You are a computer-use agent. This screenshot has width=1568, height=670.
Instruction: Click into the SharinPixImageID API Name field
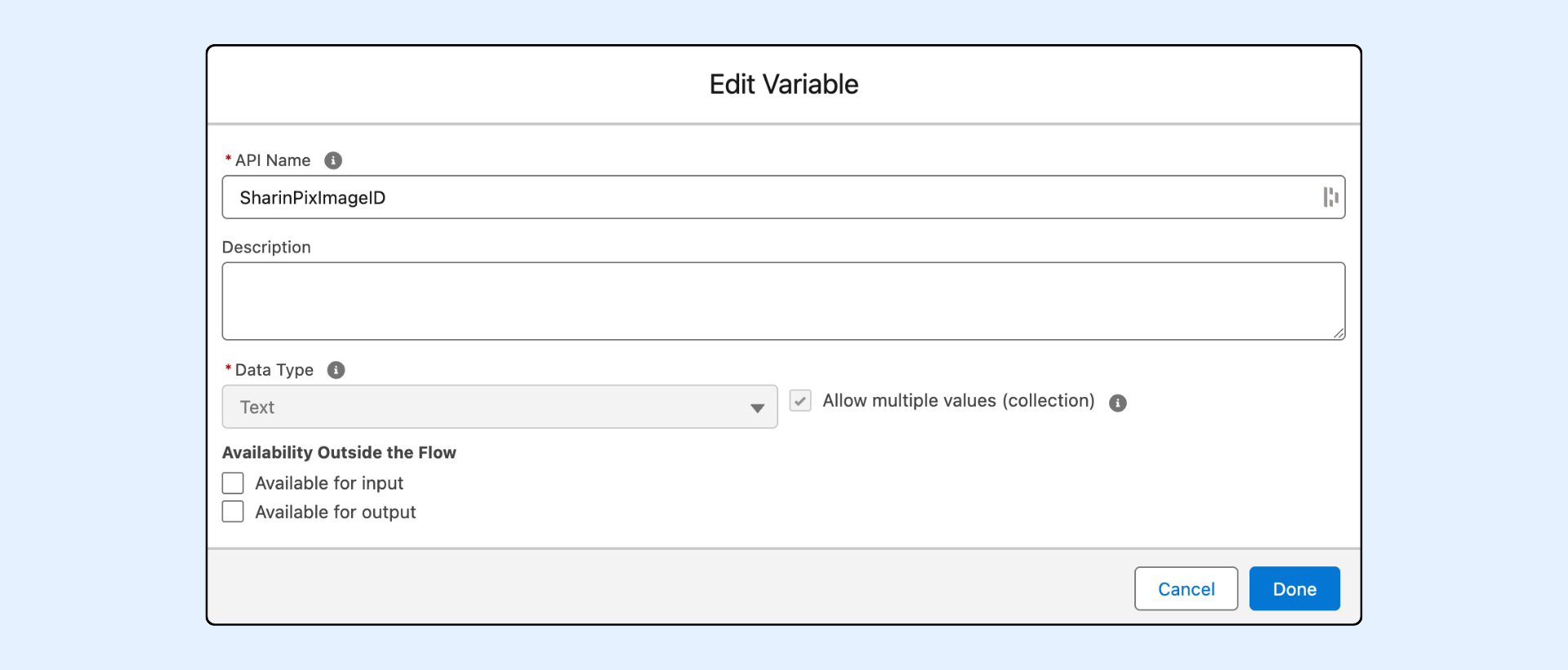point(735,198)
